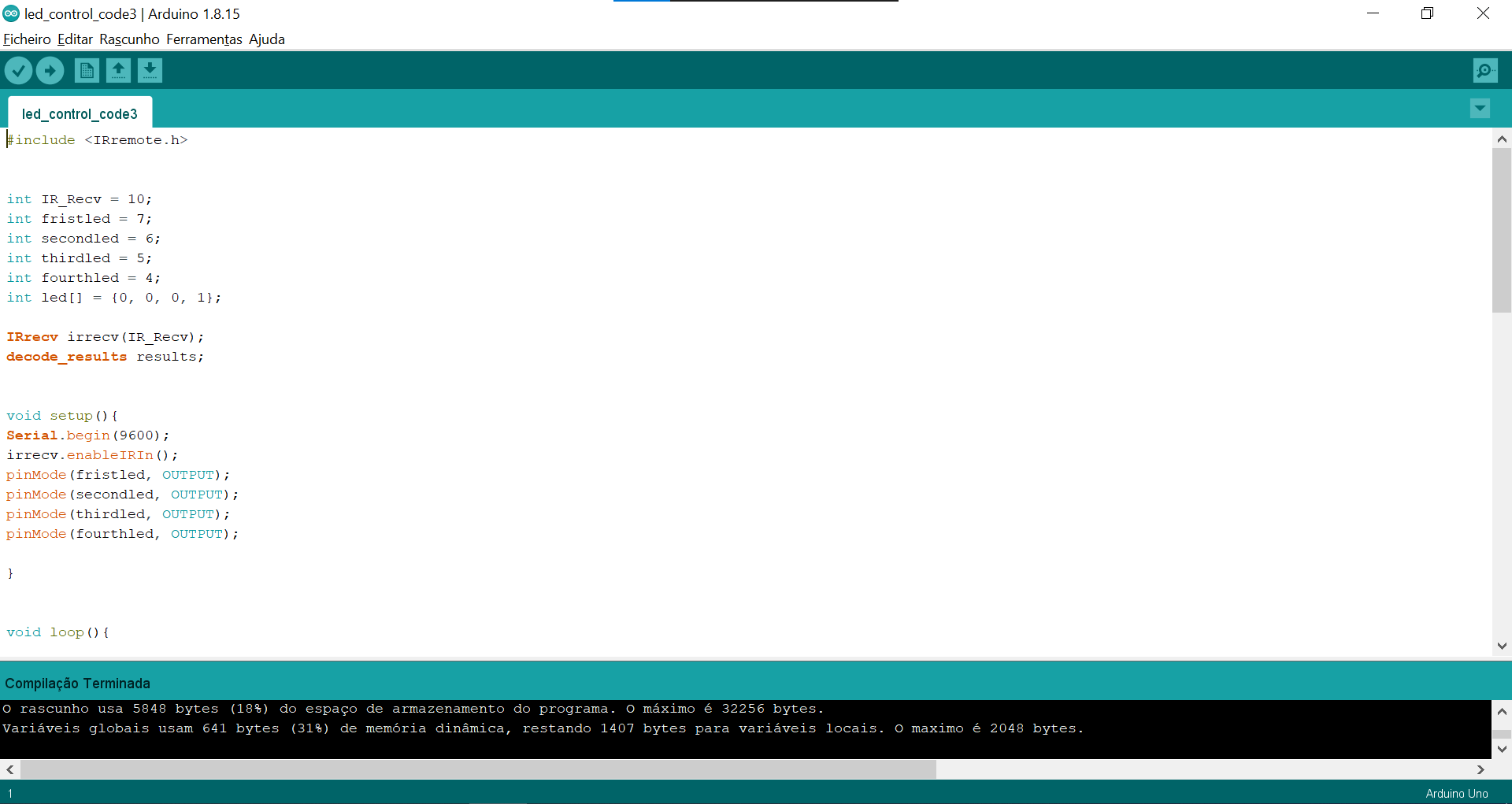
Task: Click the 'int secondled = 6;' line
Action: (x=83, y=239)
